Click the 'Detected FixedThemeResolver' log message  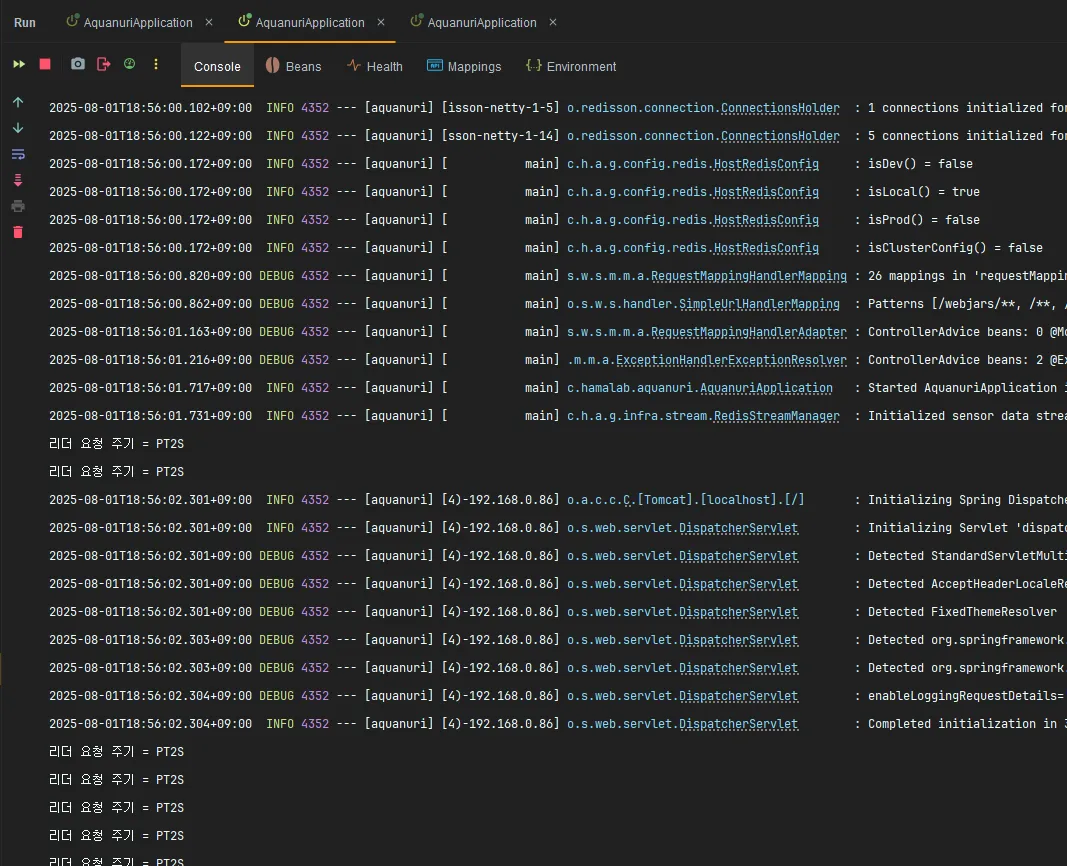tap(962, 612)
